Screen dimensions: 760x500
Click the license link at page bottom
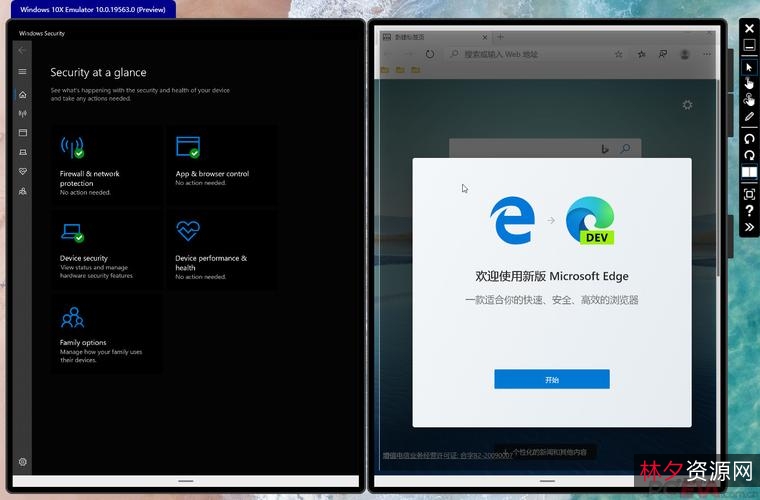click(x=447, y=455)
